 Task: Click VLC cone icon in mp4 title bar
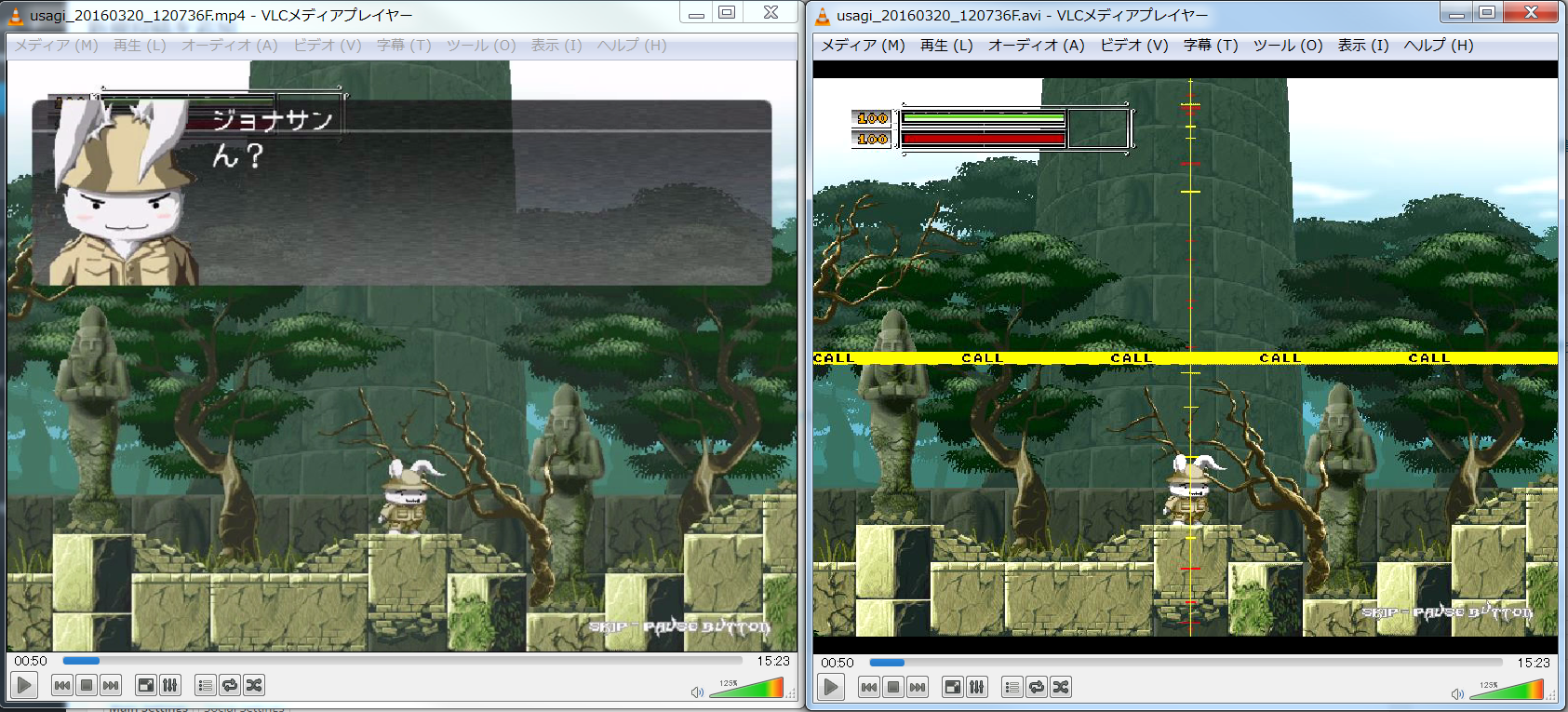(x=16, y=15)
